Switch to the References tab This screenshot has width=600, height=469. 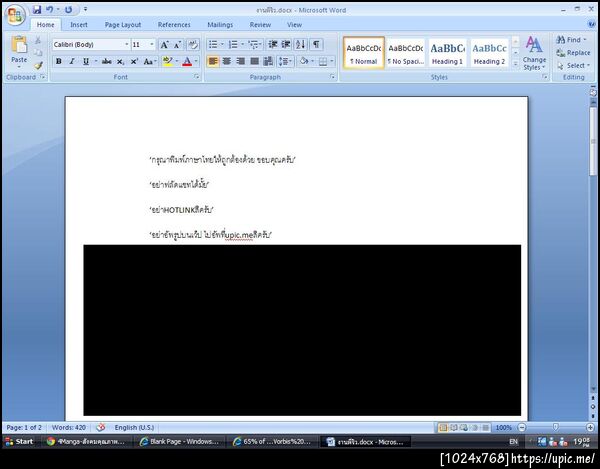click(174, 25)
